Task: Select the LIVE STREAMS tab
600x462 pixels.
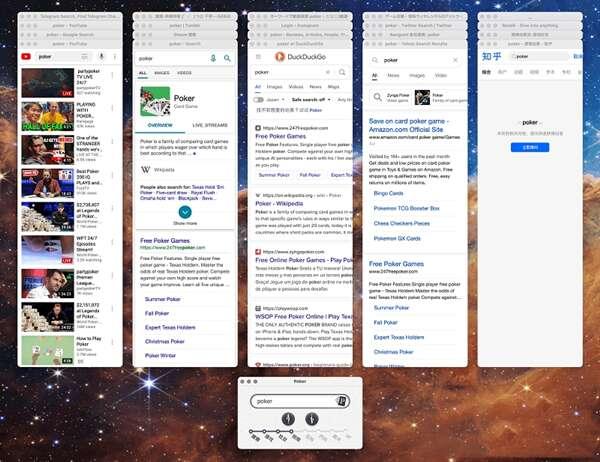Action: click(209, 125)
